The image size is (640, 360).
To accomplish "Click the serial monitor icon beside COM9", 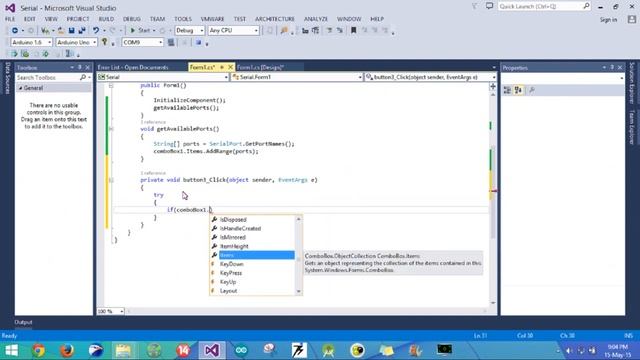I will click(171, 42).
